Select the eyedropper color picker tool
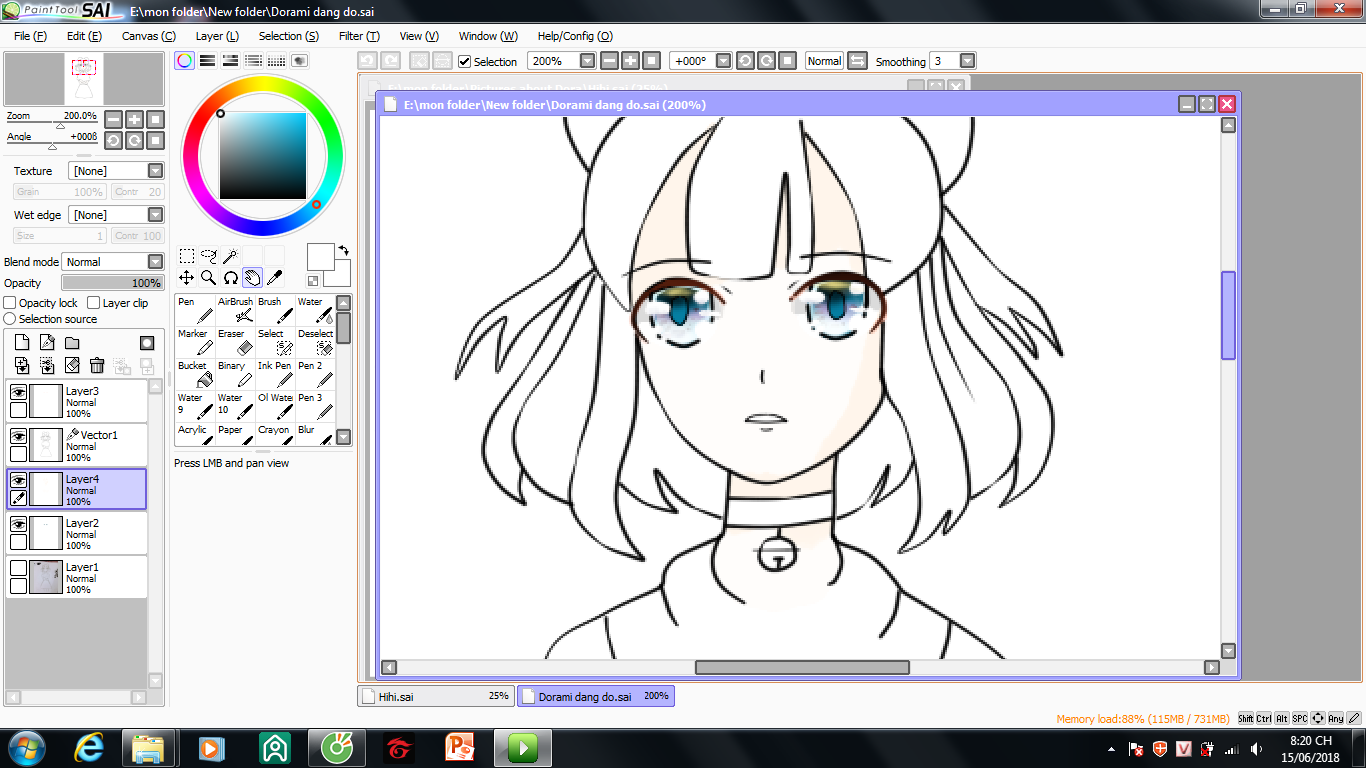This screenshot has height=768, width=1366. pyautogui.click(x=274, y=277)
